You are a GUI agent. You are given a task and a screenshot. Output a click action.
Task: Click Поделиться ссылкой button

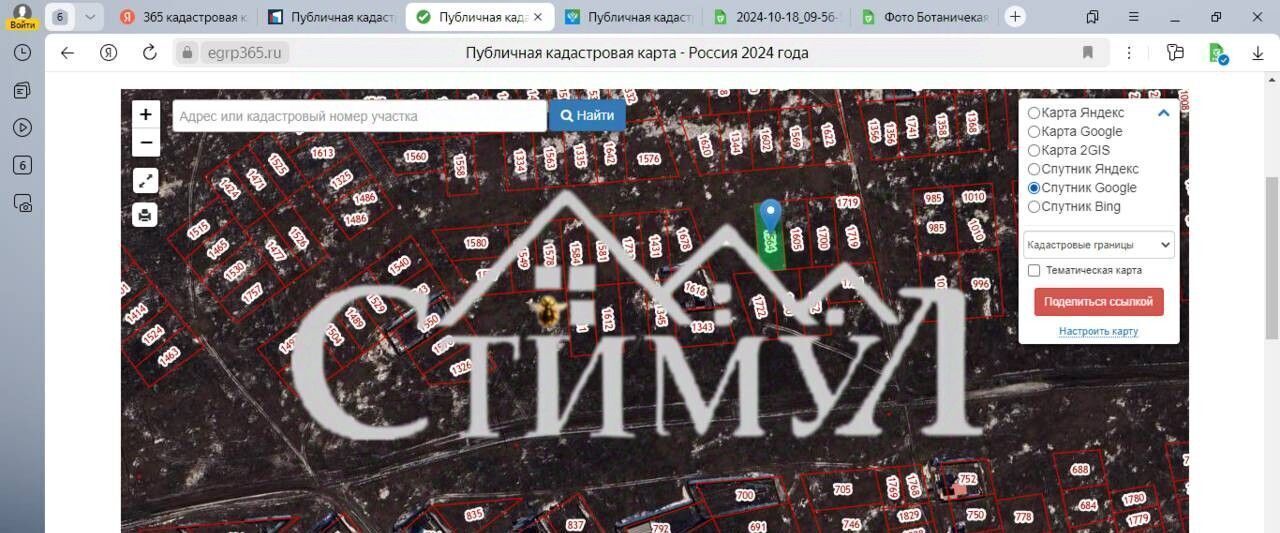coord(1098,301)
